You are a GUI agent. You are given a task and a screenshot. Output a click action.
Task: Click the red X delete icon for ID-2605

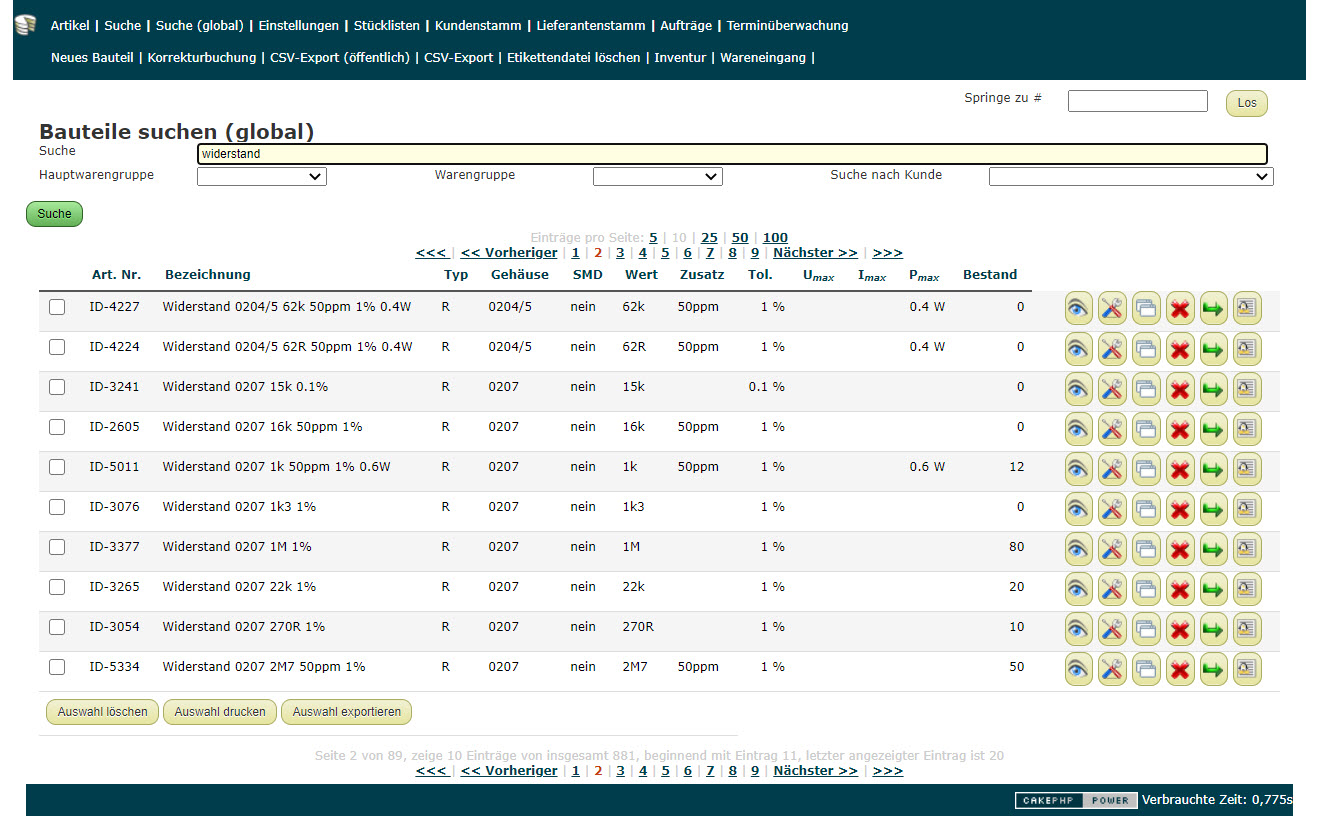point(1180,428)
